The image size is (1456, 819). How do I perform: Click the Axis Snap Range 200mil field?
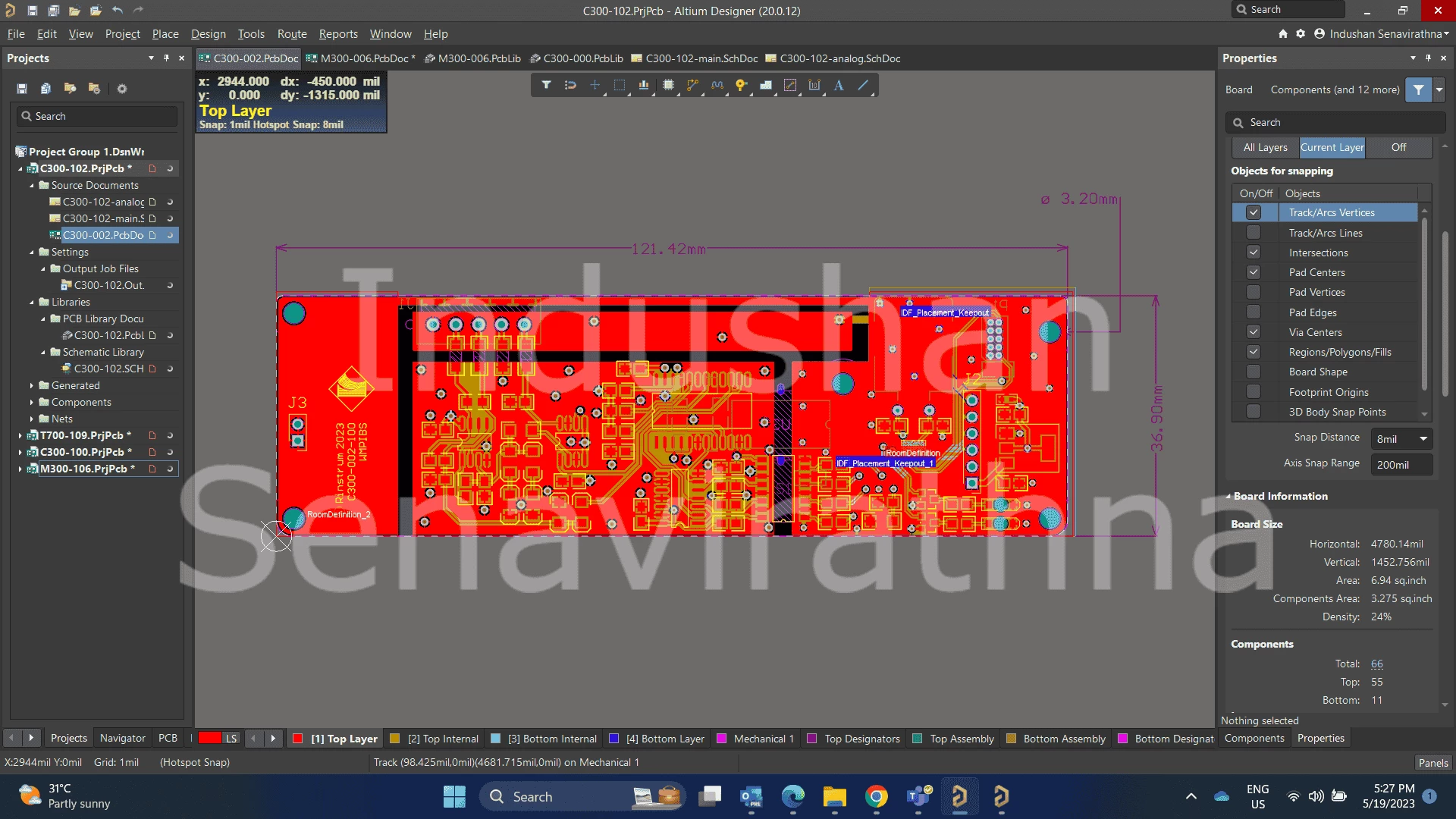coord(1401,465)
